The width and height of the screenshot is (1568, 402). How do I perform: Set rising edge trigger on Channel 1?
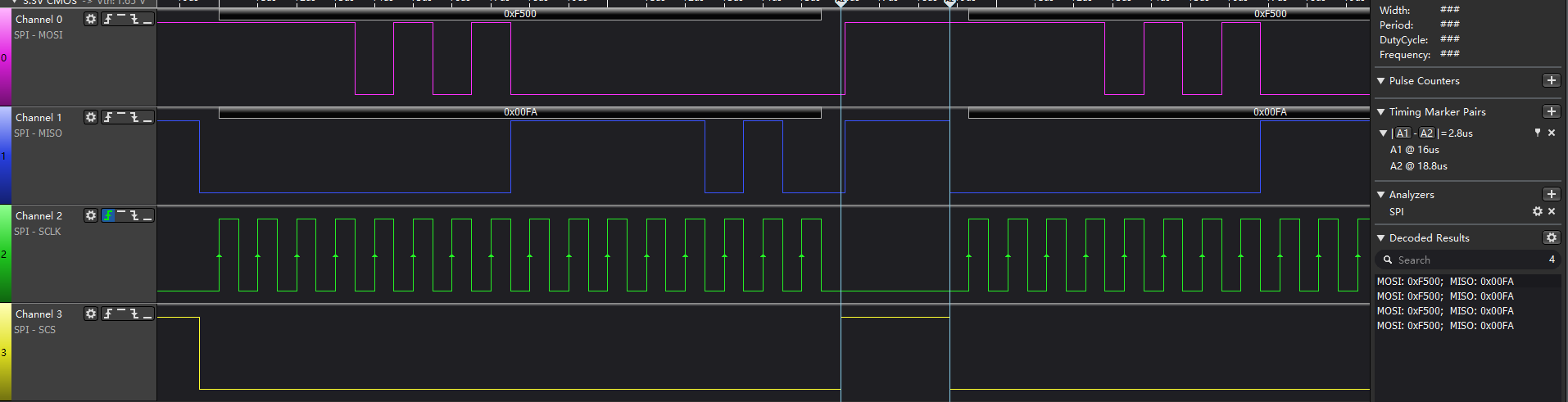coord(108,117)
